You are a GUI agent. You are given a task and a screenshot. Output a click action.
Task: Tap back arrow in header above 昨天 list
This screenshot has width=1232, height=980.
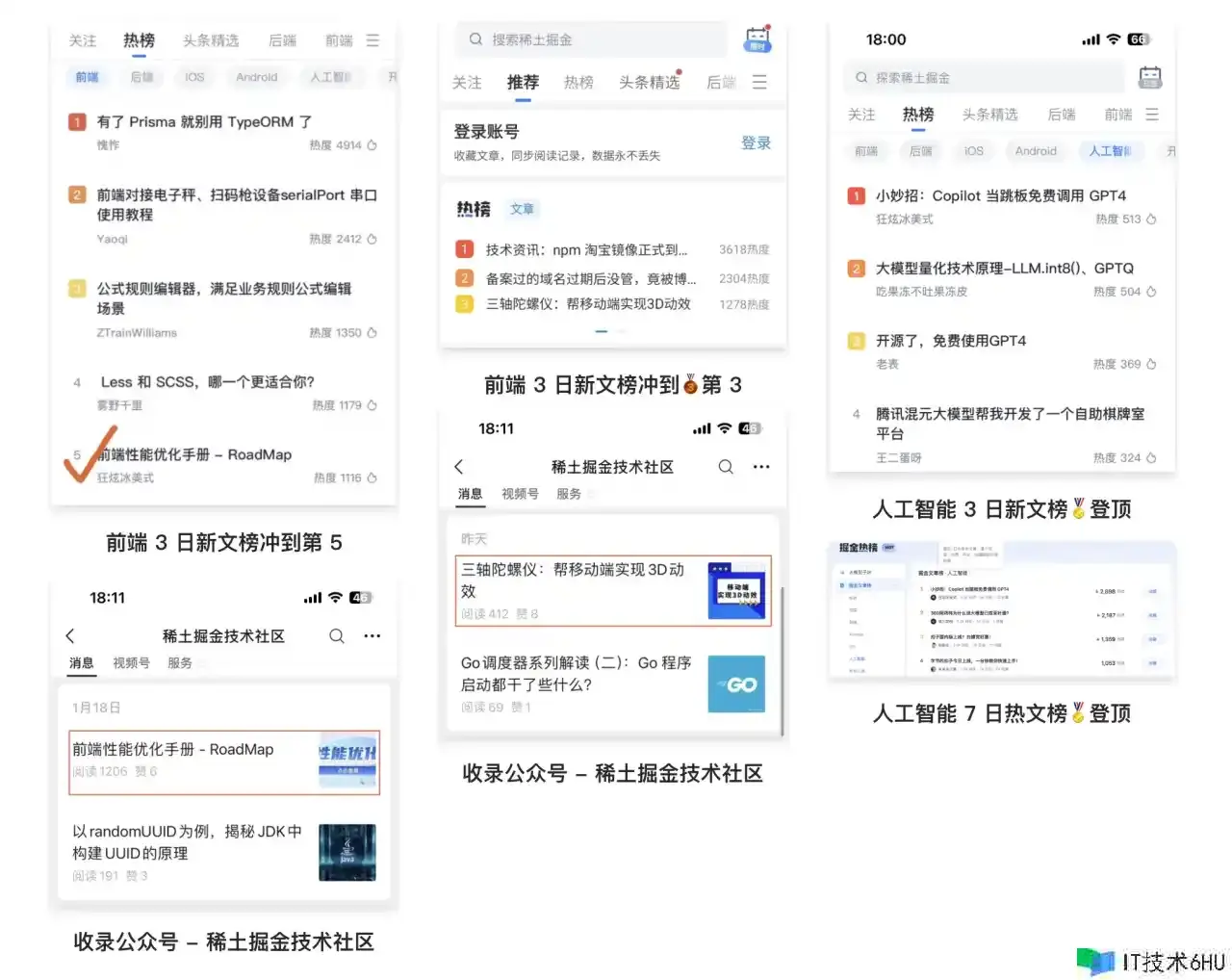pyautogui.click(x=459, y=467)
